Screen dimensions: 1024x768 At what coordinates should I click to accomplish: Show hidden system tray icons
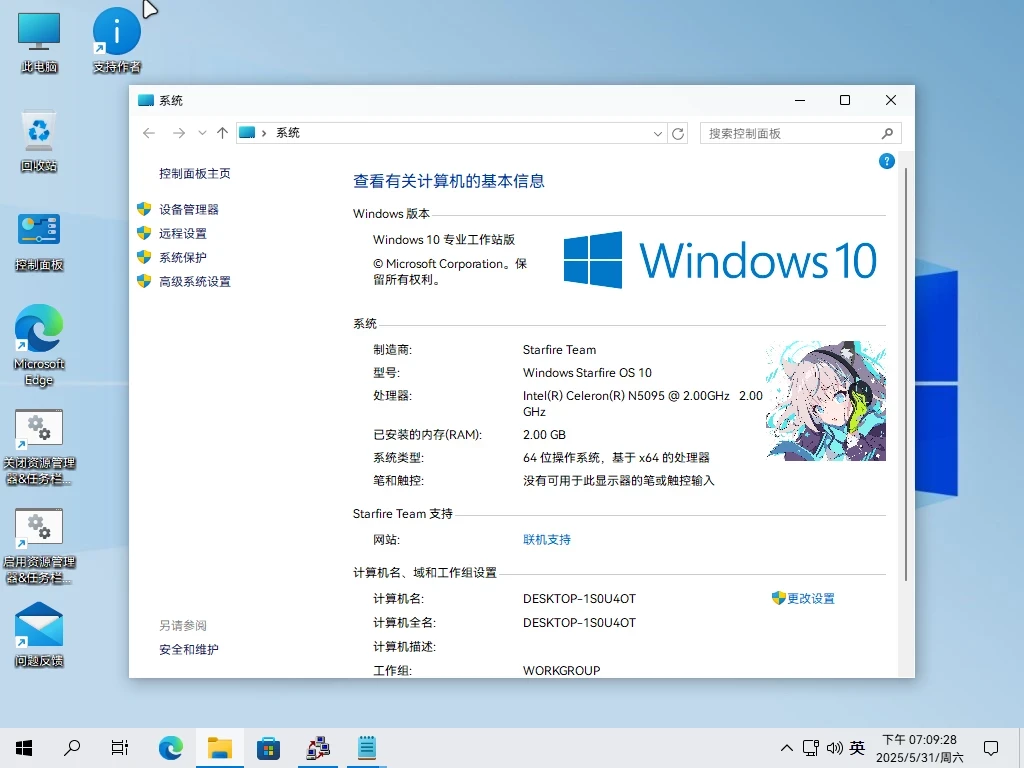pyautogui.click(x=786, y=747)
